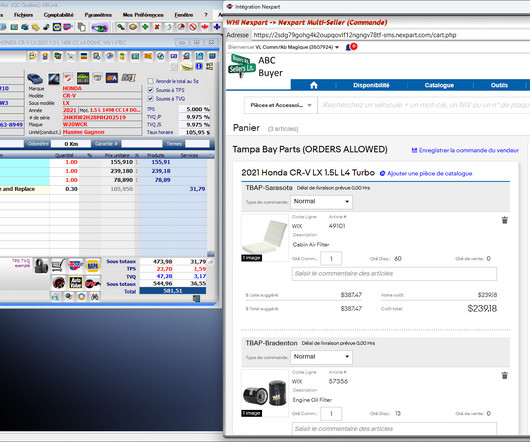Click the pie chart icon in work order toolbar
Image resolution: width=530 pixels, height=442 pixels.
click(x=110, y=56)
